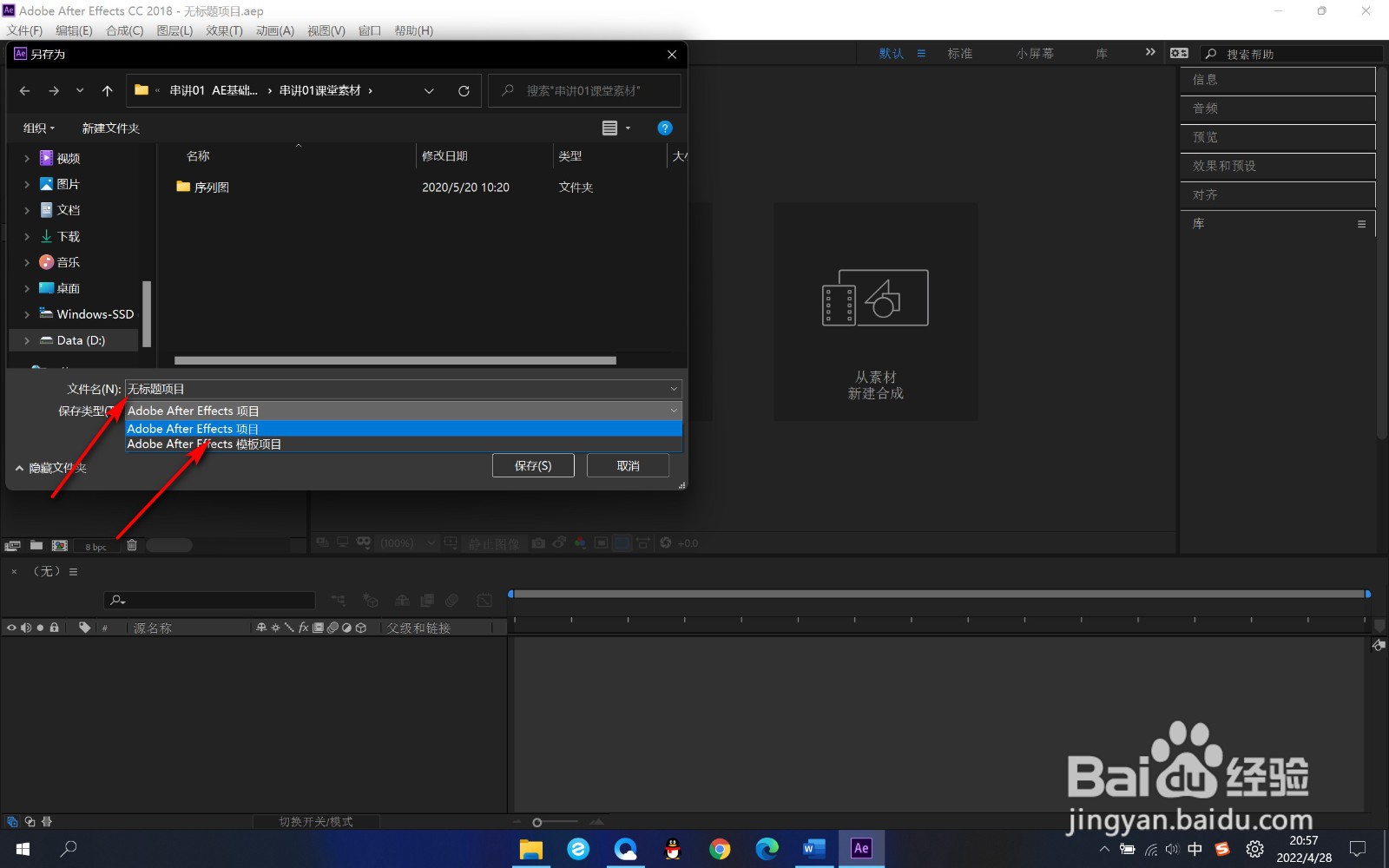Expand the 视频 tree node
1389x868 pixels.
pyautogui.click(x=27, y=158)
